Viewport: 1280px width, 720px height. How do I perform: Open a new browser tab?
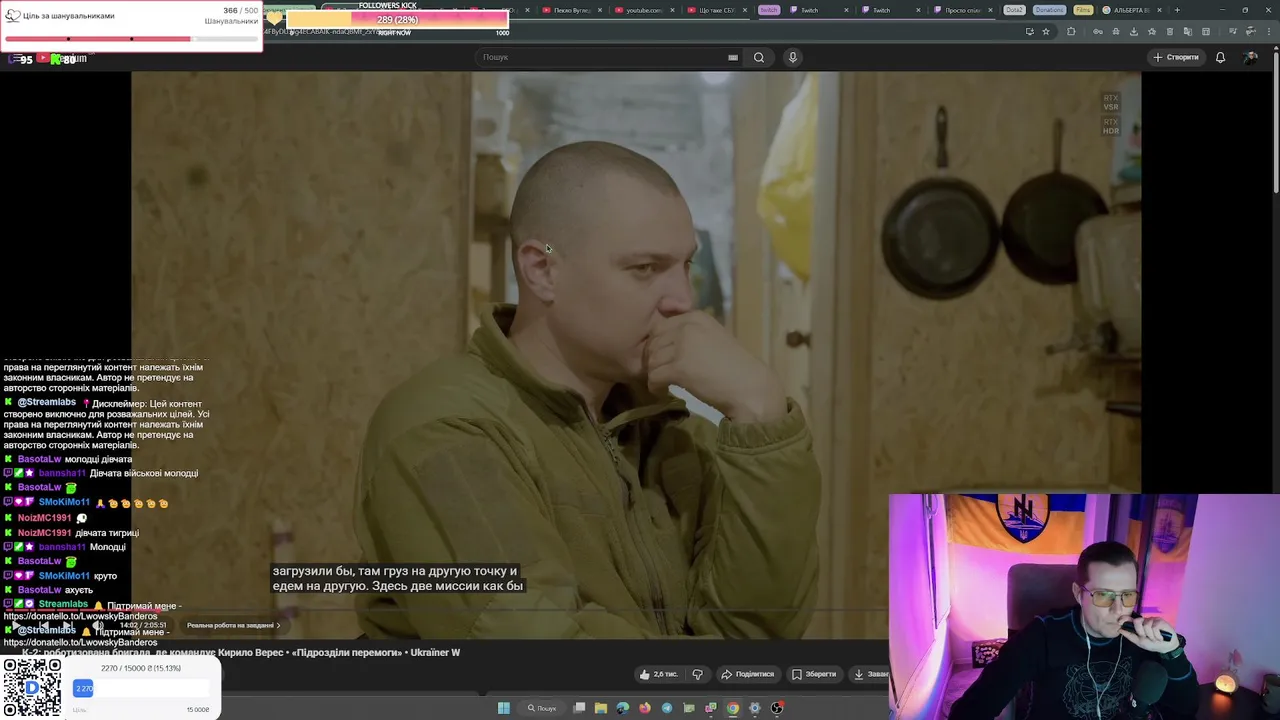[1177, 10]
